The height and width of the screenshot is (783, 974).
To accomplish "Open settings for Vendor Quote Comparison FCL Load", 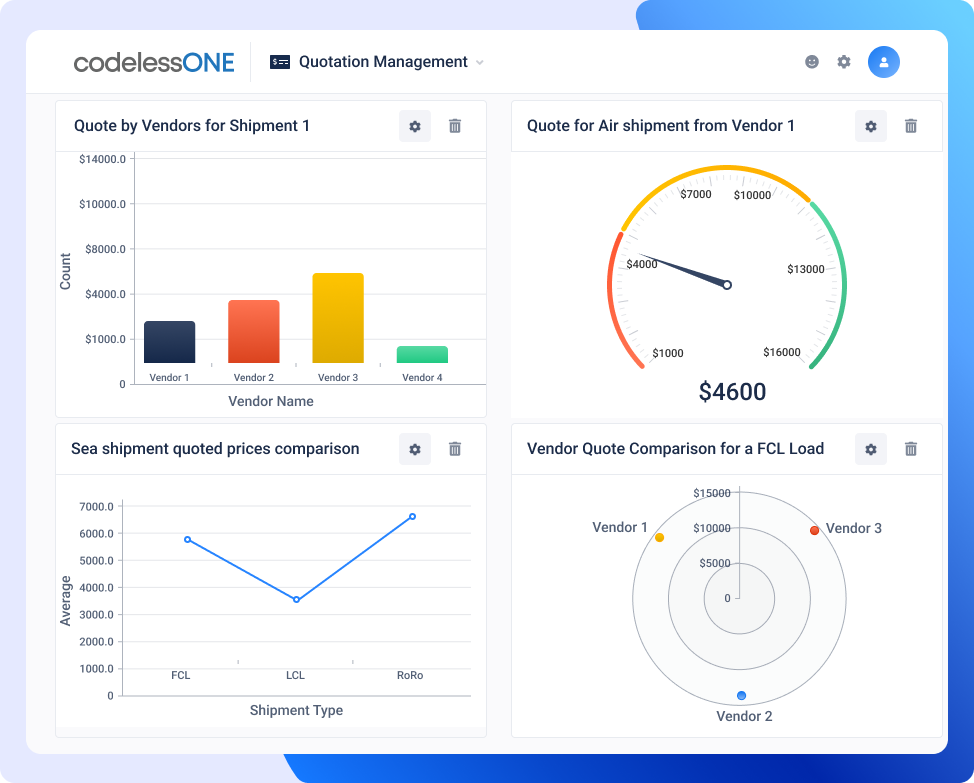I will (x=870, y=449).
